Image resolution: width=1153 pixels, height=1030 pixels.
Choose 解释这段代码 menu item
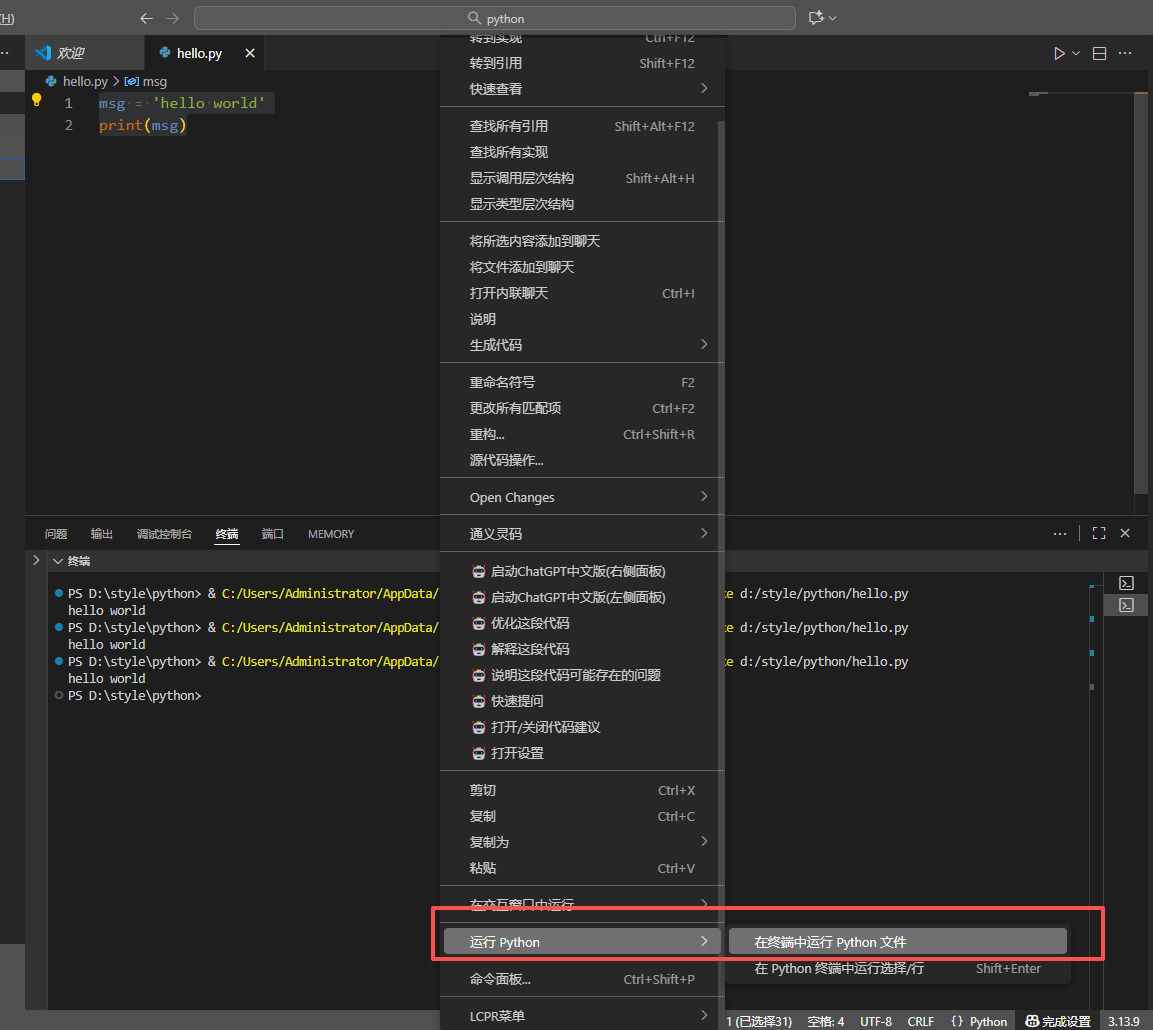click(582, 649)
